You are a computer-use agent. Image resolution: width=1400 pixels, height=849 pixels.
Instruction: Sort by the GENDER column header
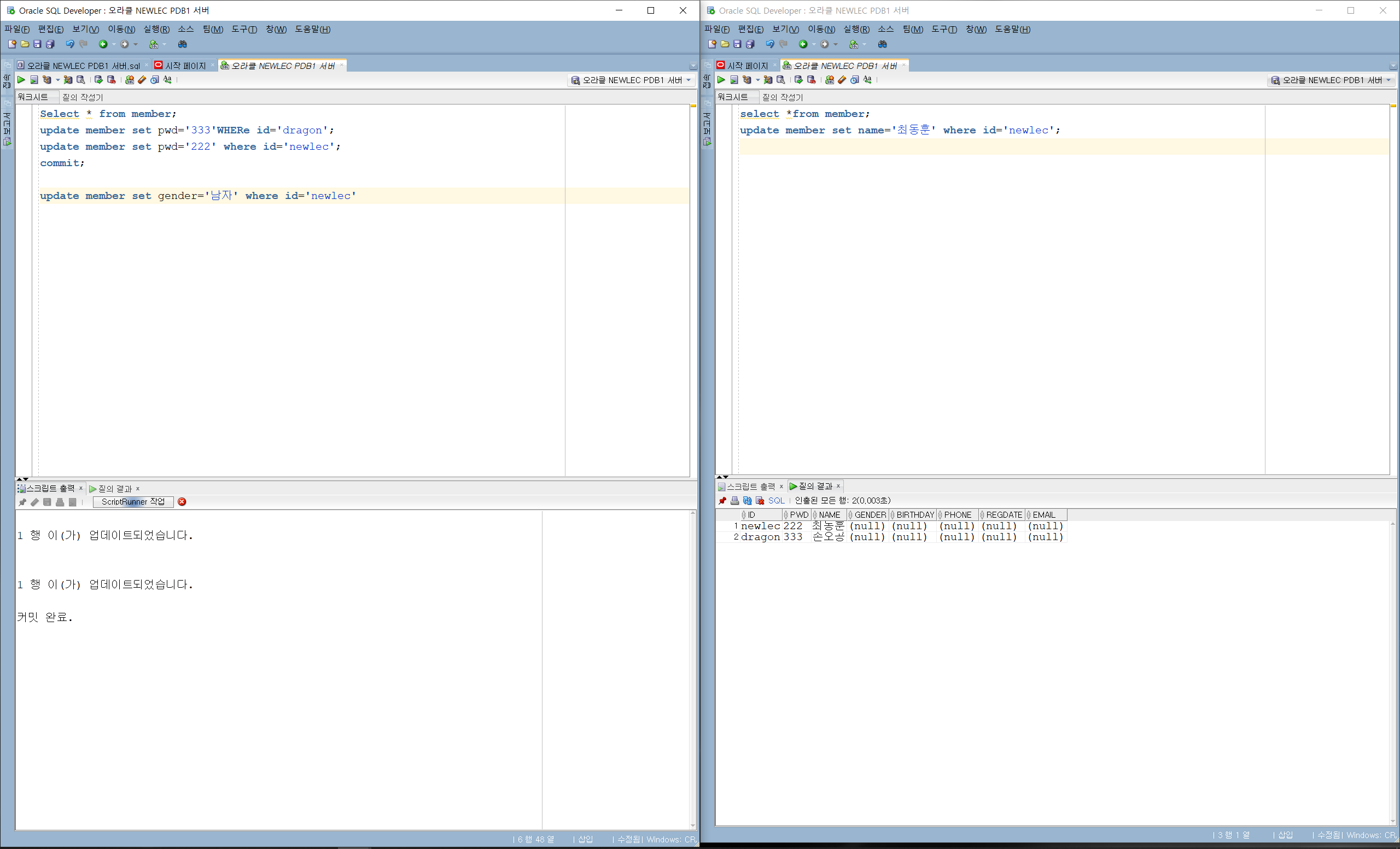[870, 514]
